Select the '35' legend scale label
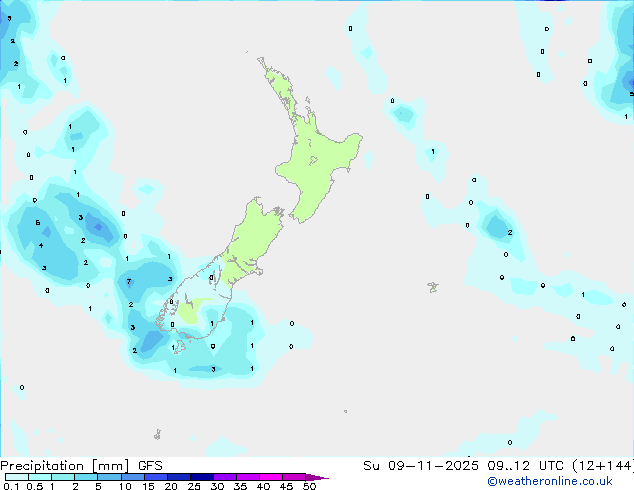Viewport: 634px width, 490px height. point(240,486)
